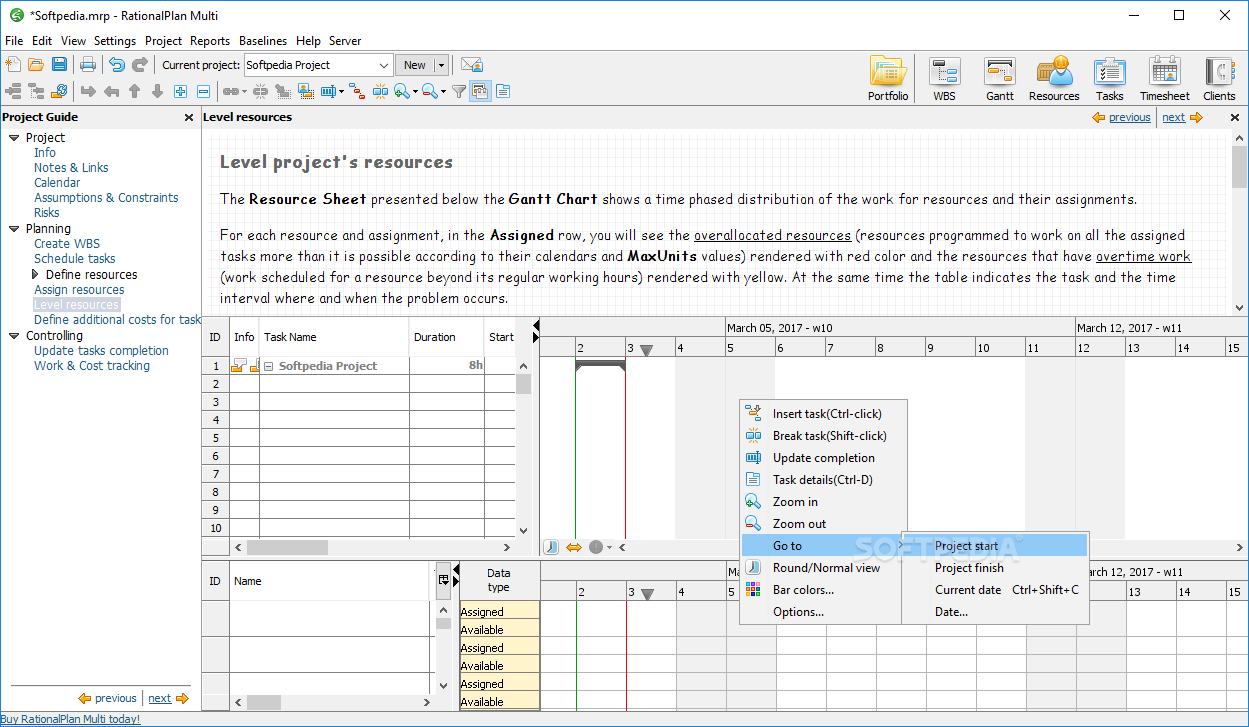Collapse the Project tree node

point(14,138)
